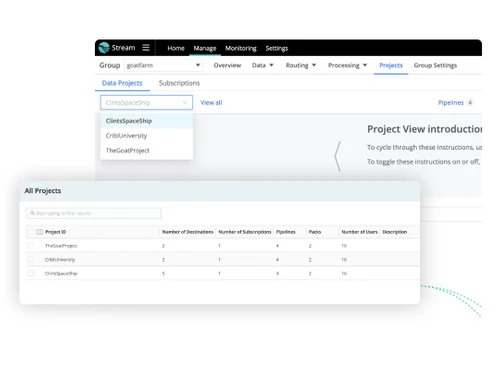Click the Description column header
Image resolution: width=500 pixels, height=375 pixels.
pyautogui.click(x=395, y=232)
